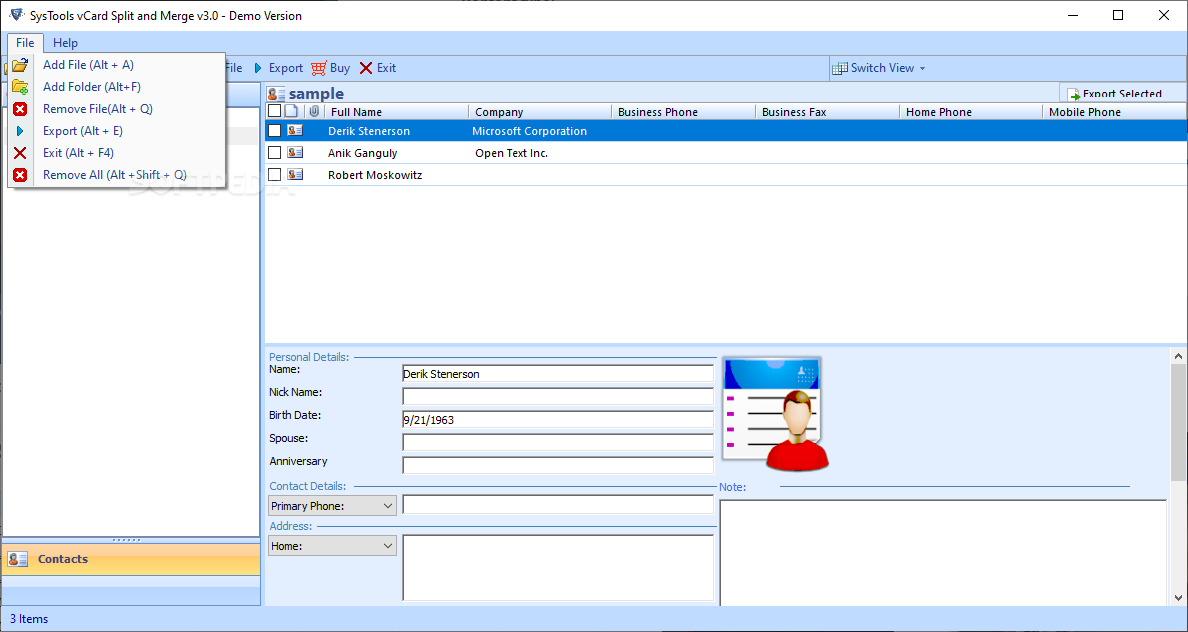This screenshot has width=1188, height=632.
Task: Choose Export (Alt + E) menu entry
Action: [117, 131]
